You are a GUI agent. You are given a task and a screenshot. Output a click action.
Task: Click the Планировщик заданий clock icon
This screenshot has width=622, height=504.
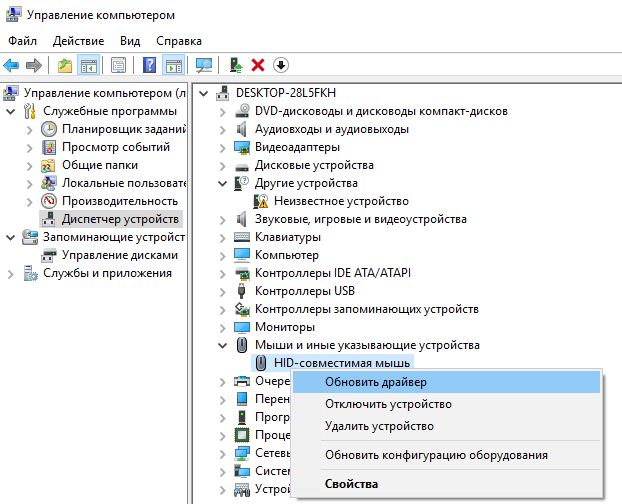(49, 129)
